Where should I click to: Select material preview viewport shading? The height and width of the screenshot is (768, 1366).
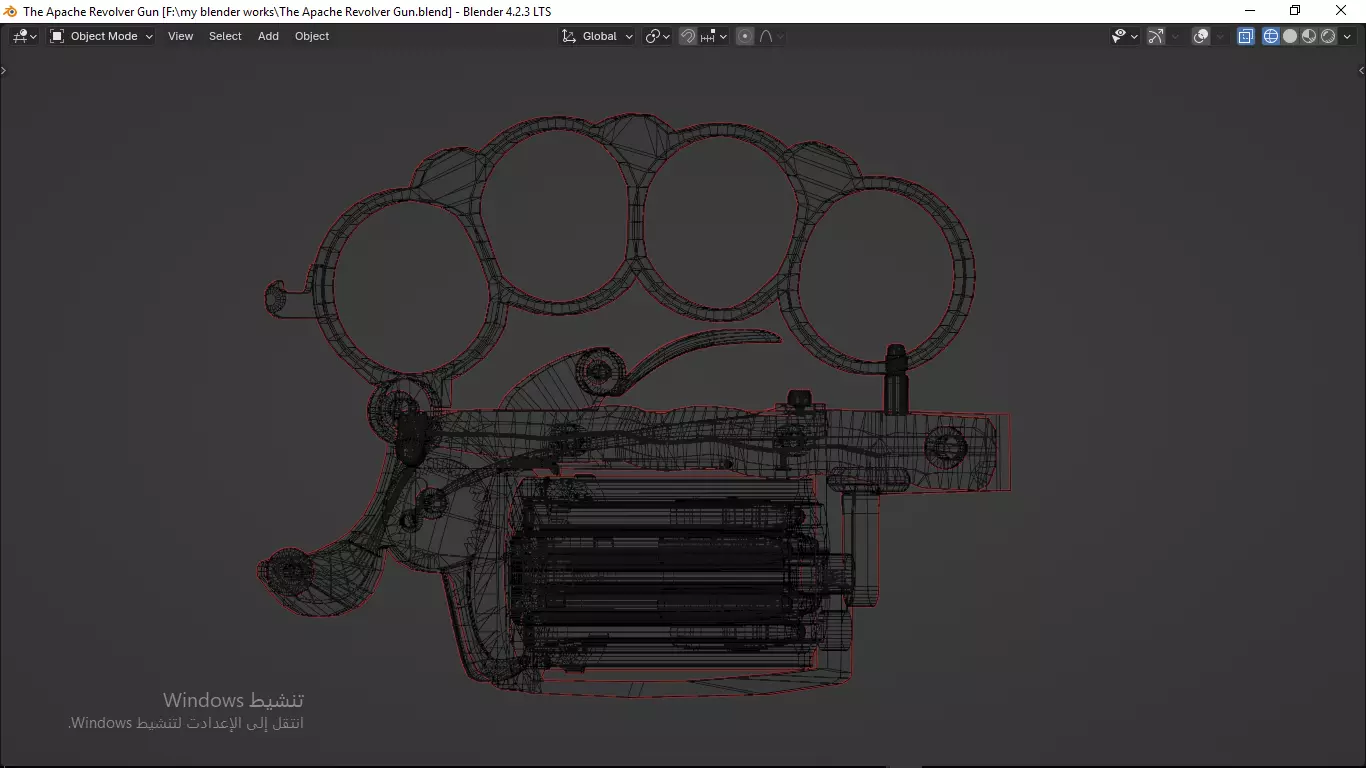click(x=1309, y=36)
